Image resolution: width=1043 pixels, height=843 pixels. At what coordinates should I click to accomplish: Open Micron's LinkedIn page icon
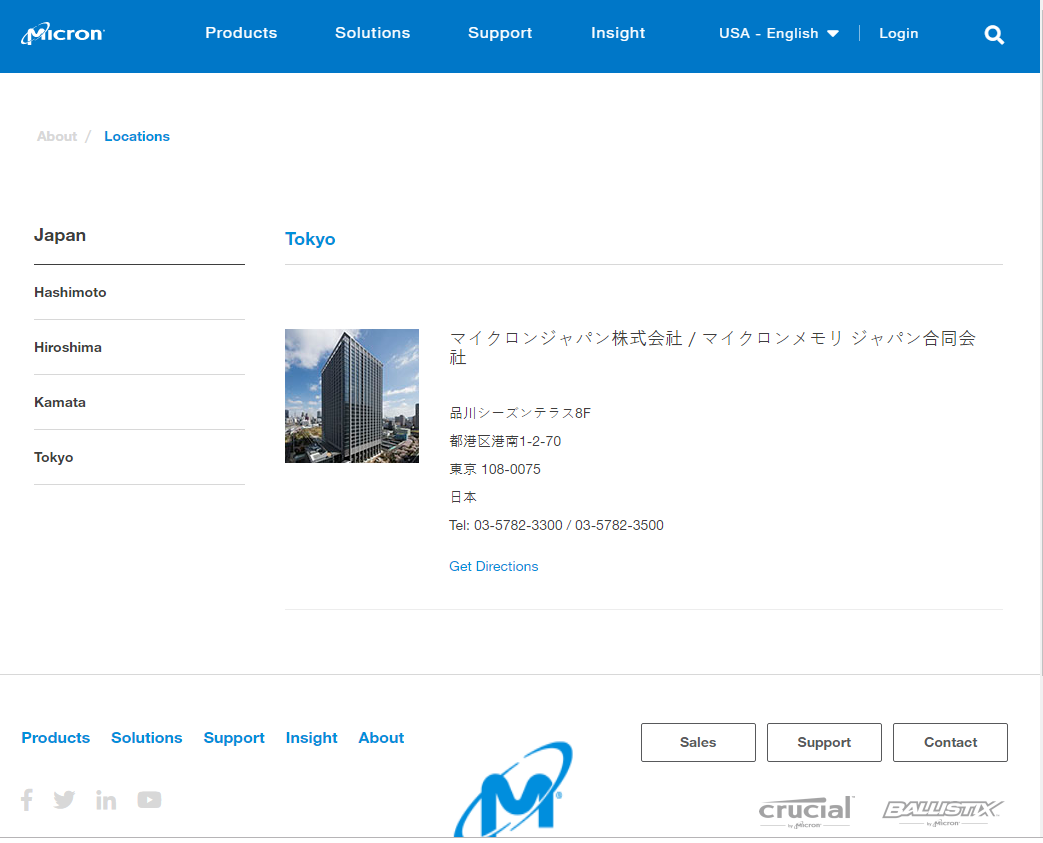(x=106, y=799)
